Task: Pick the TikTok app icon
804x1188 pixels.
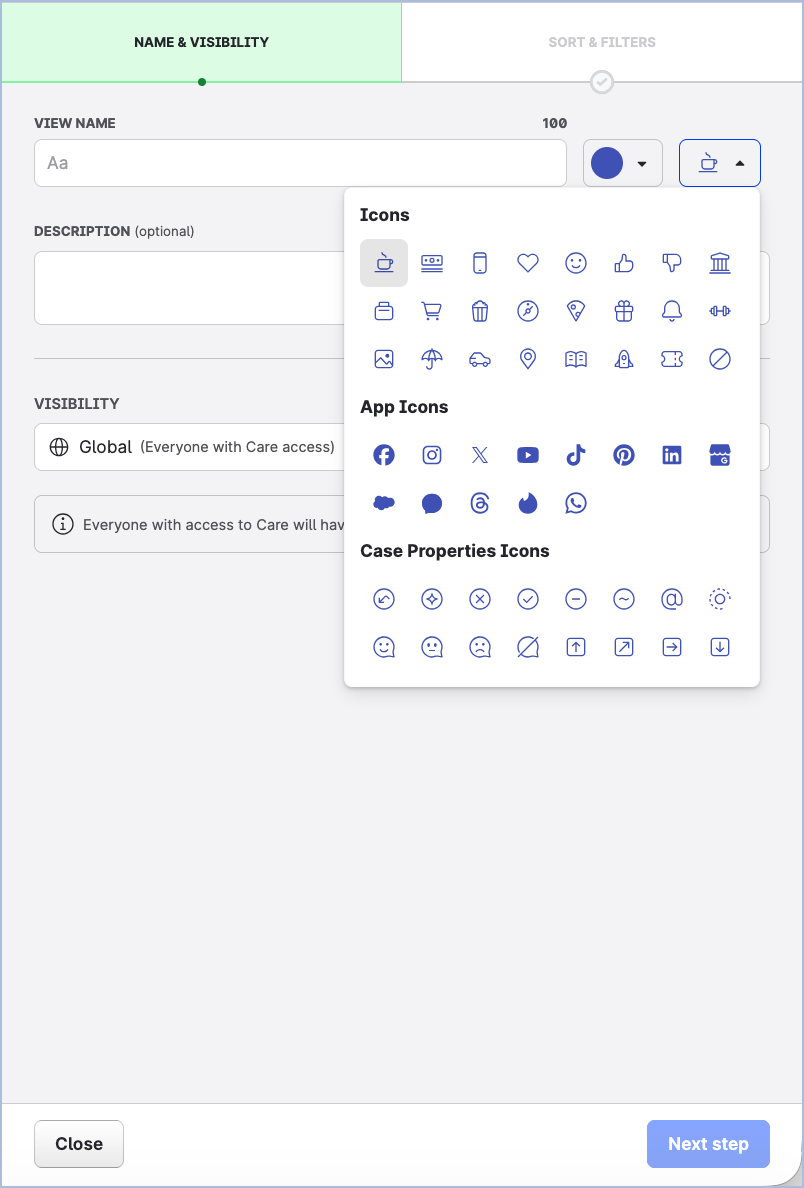Action: [576, 455]
